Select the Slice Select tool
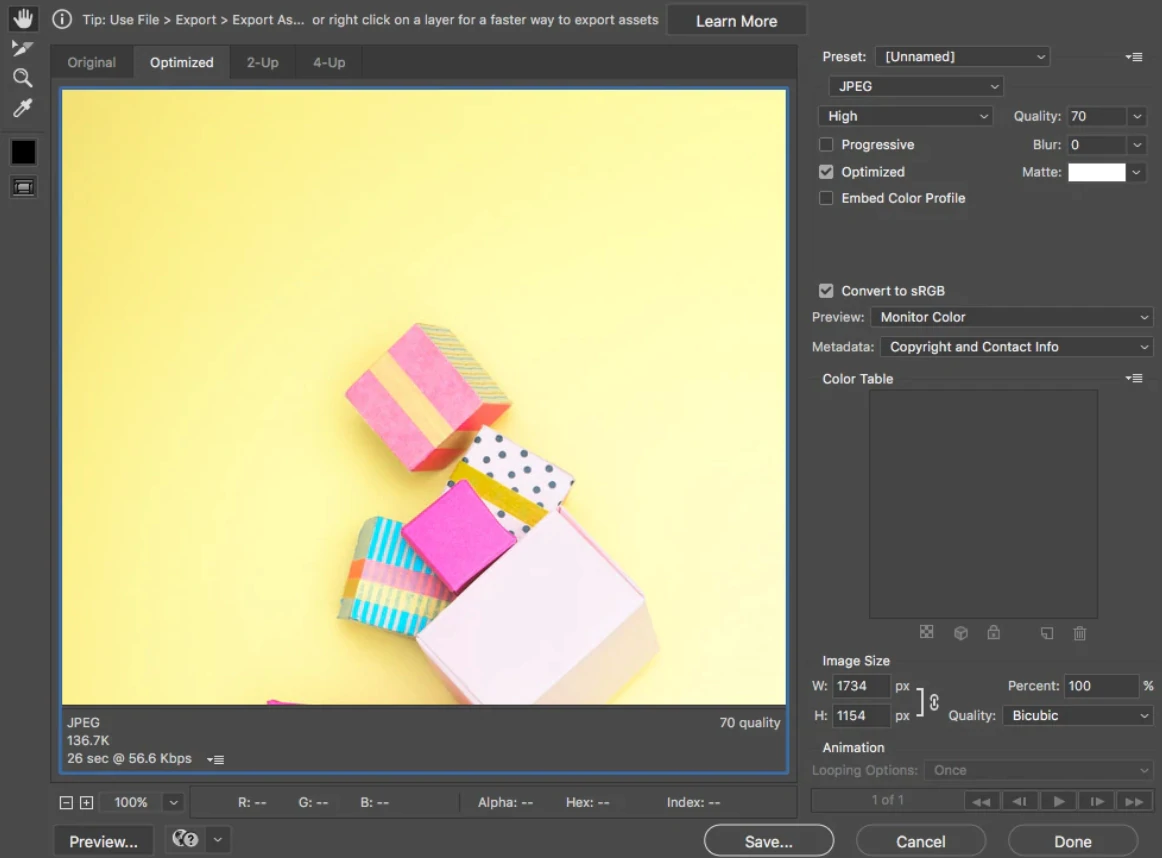 click(x=23, y=46)
